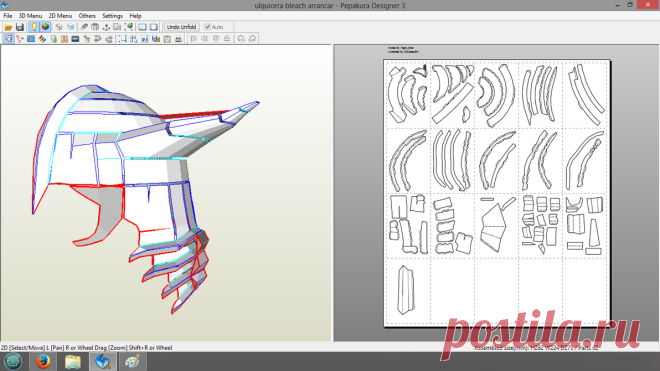Select the scissors edge-cut tool icon
The image size is (660, 371).
click(x=19, y=39)
